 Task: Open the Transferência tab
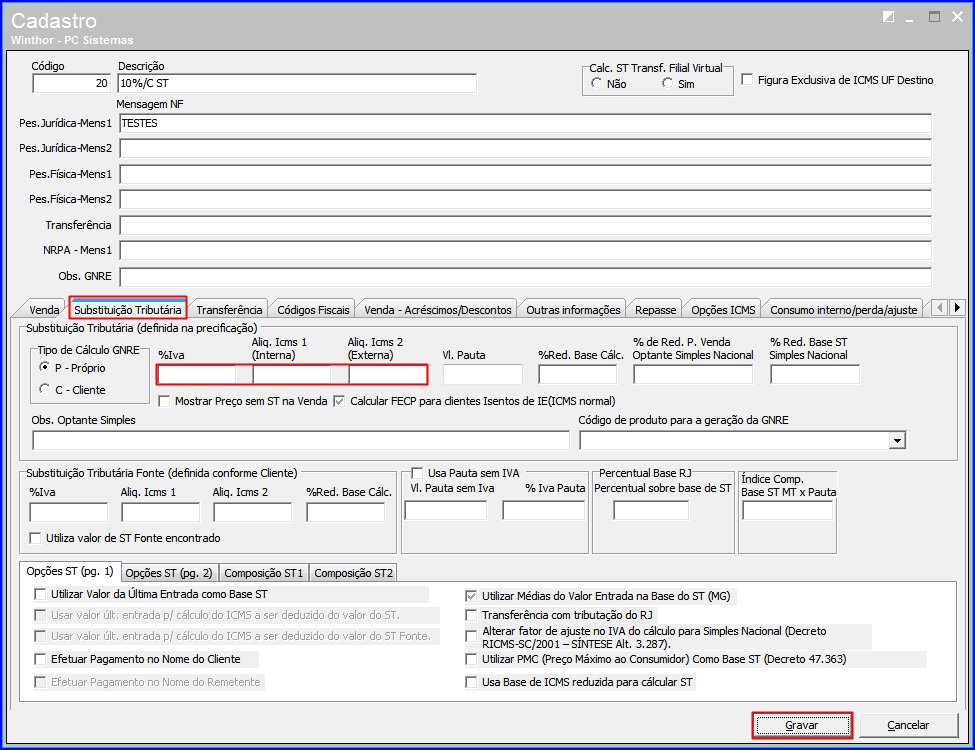tap(229, 310)
